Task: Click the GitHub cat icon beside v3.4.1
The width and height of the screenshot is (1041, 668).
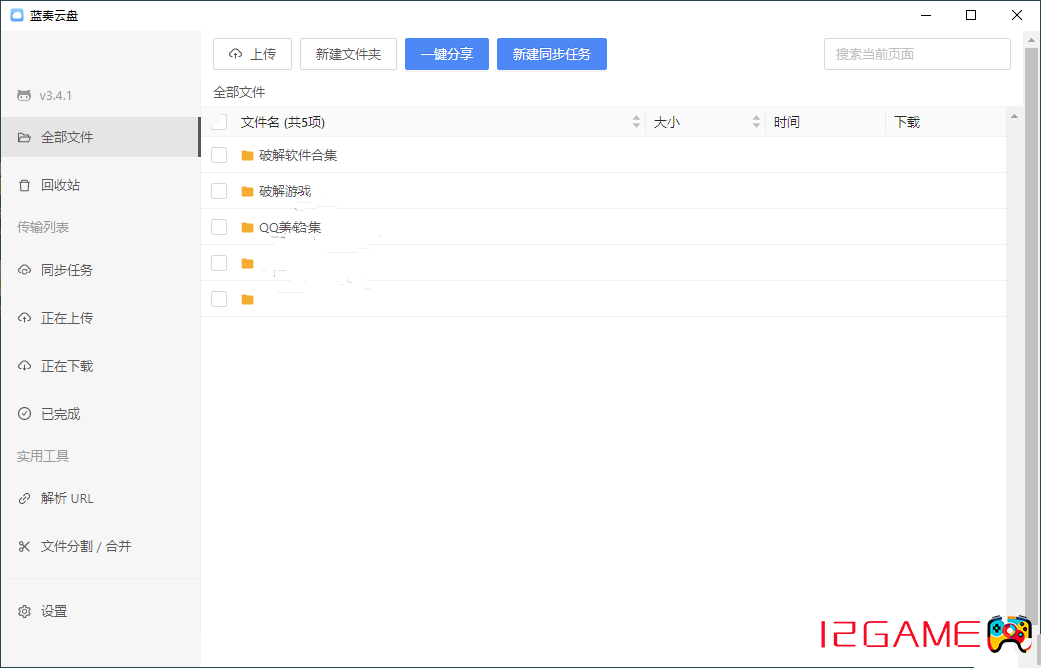Action: click(24, 96)
